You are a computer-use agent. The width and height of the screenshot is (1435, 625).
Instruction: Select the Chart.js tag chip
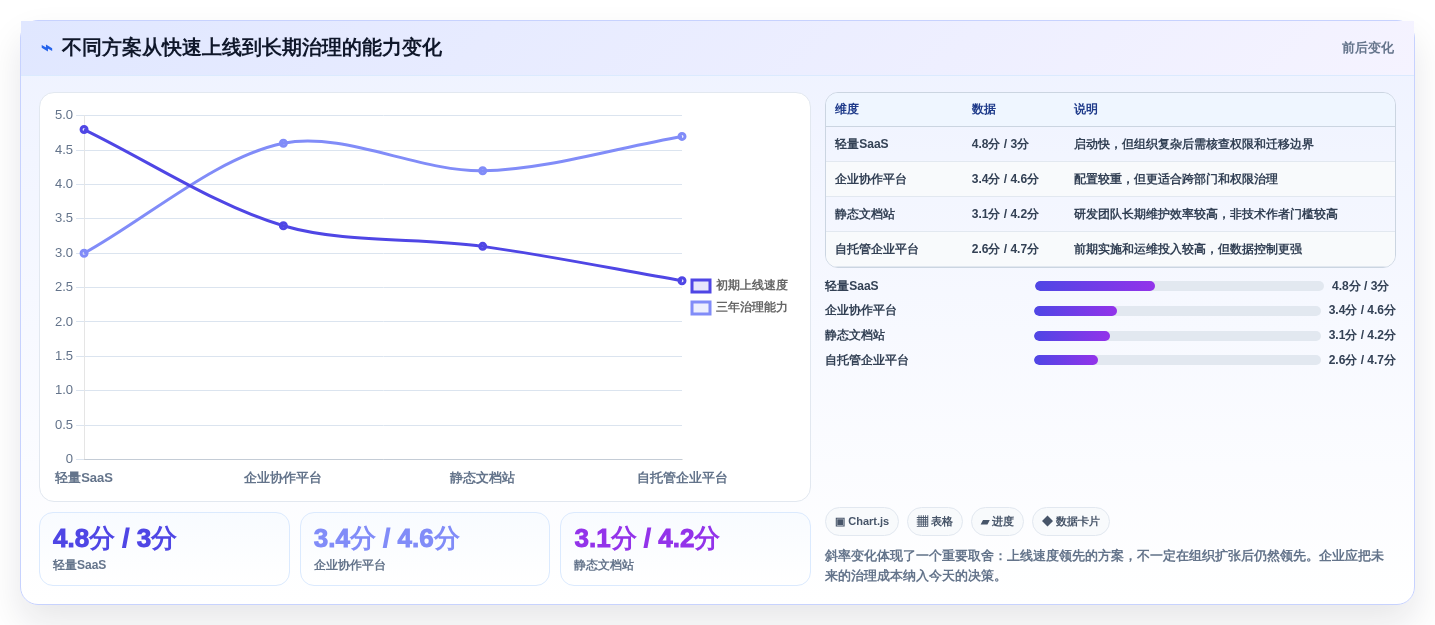[862, 522]
